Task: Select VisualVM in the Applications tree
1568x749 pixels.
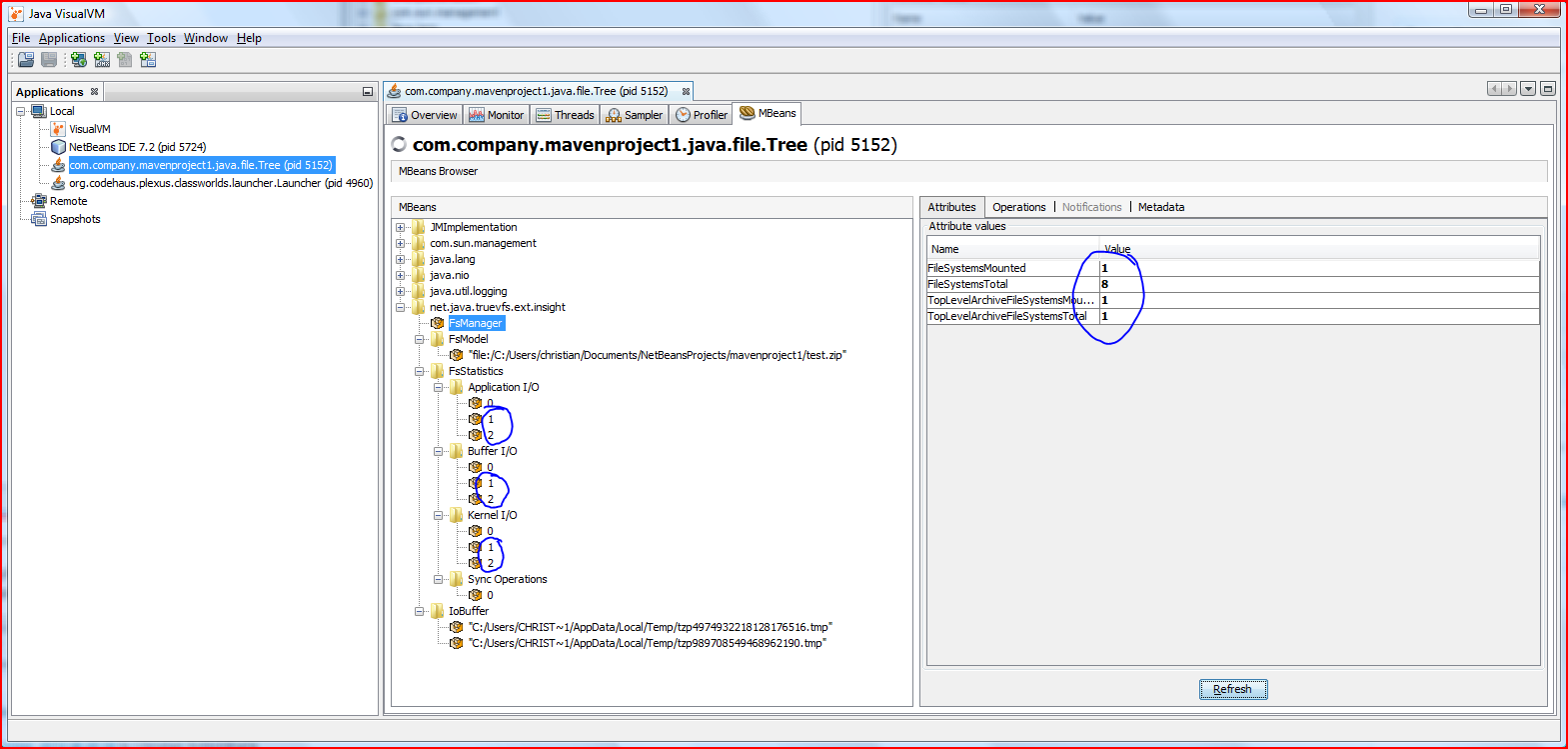Action: (89, 129)
